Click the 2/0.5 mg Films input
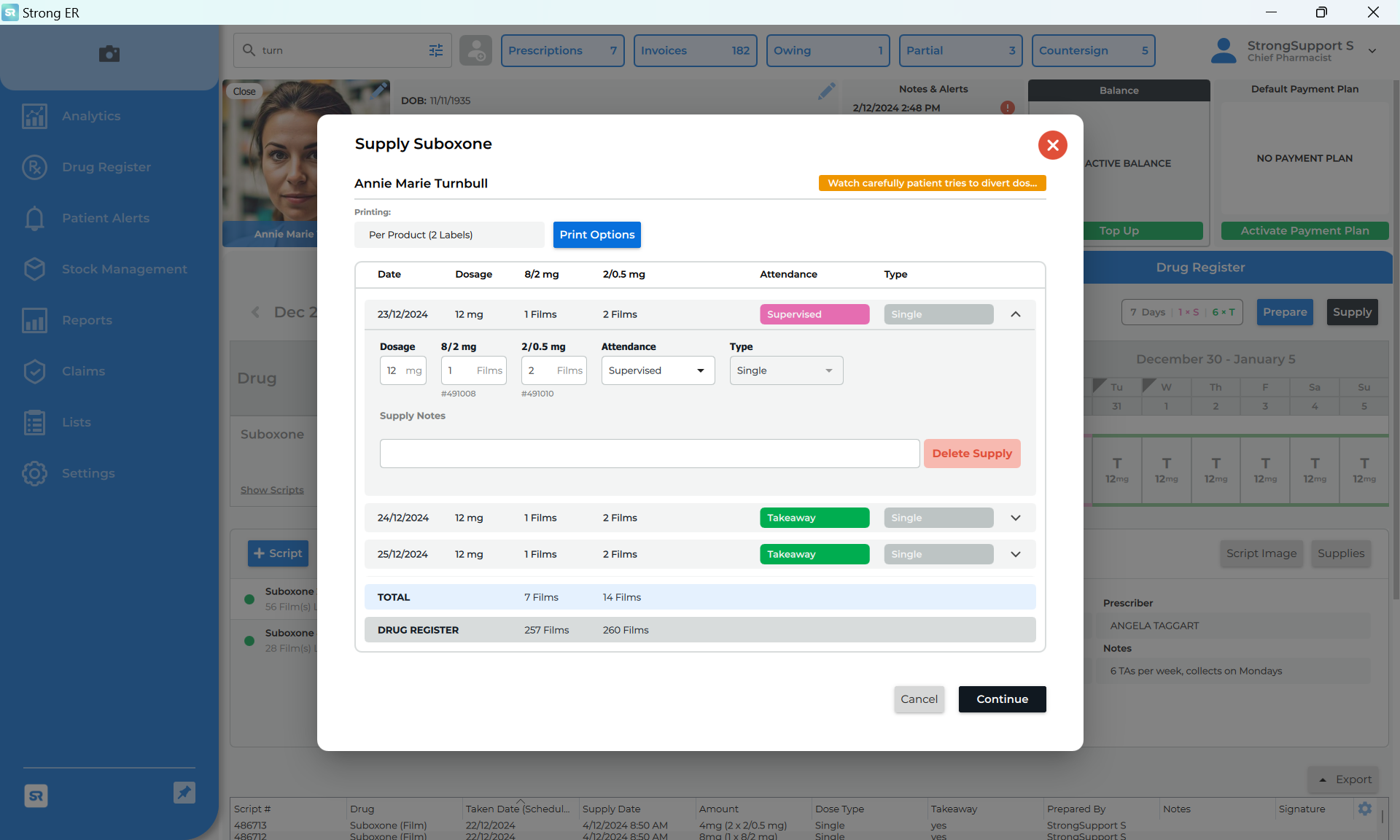The image size is (1400, 840). tap(553, 370)
